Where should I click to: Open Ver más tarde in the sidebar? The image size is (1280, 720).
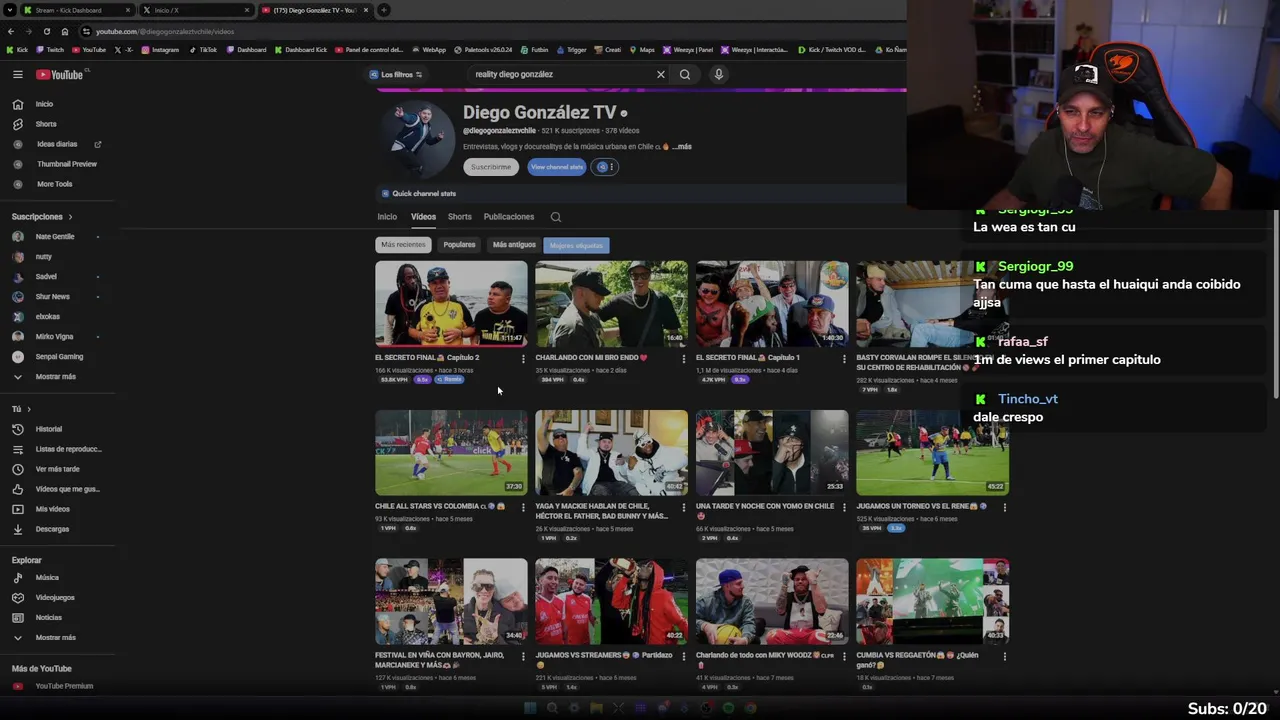tap(57, 469)
